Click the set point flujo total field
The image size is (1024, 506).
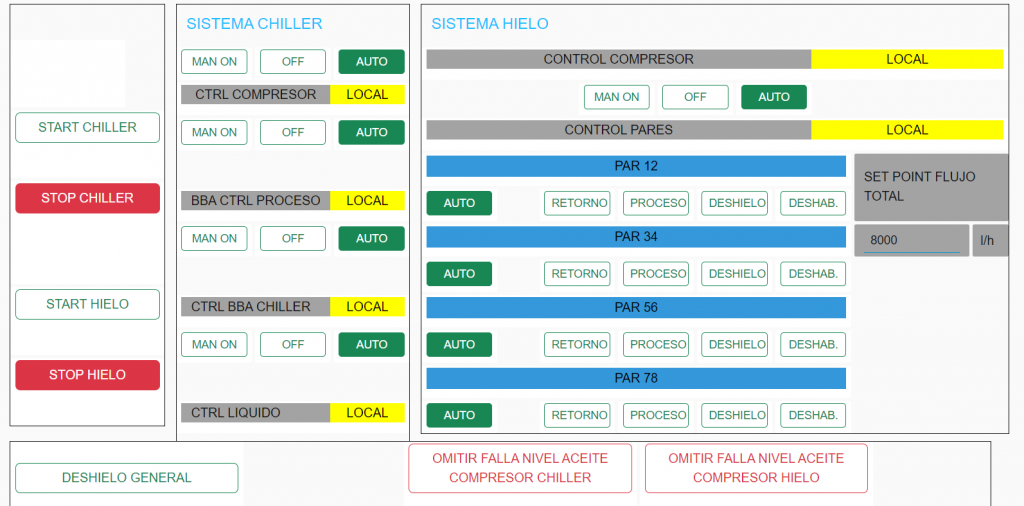click(x=910, y=241)
